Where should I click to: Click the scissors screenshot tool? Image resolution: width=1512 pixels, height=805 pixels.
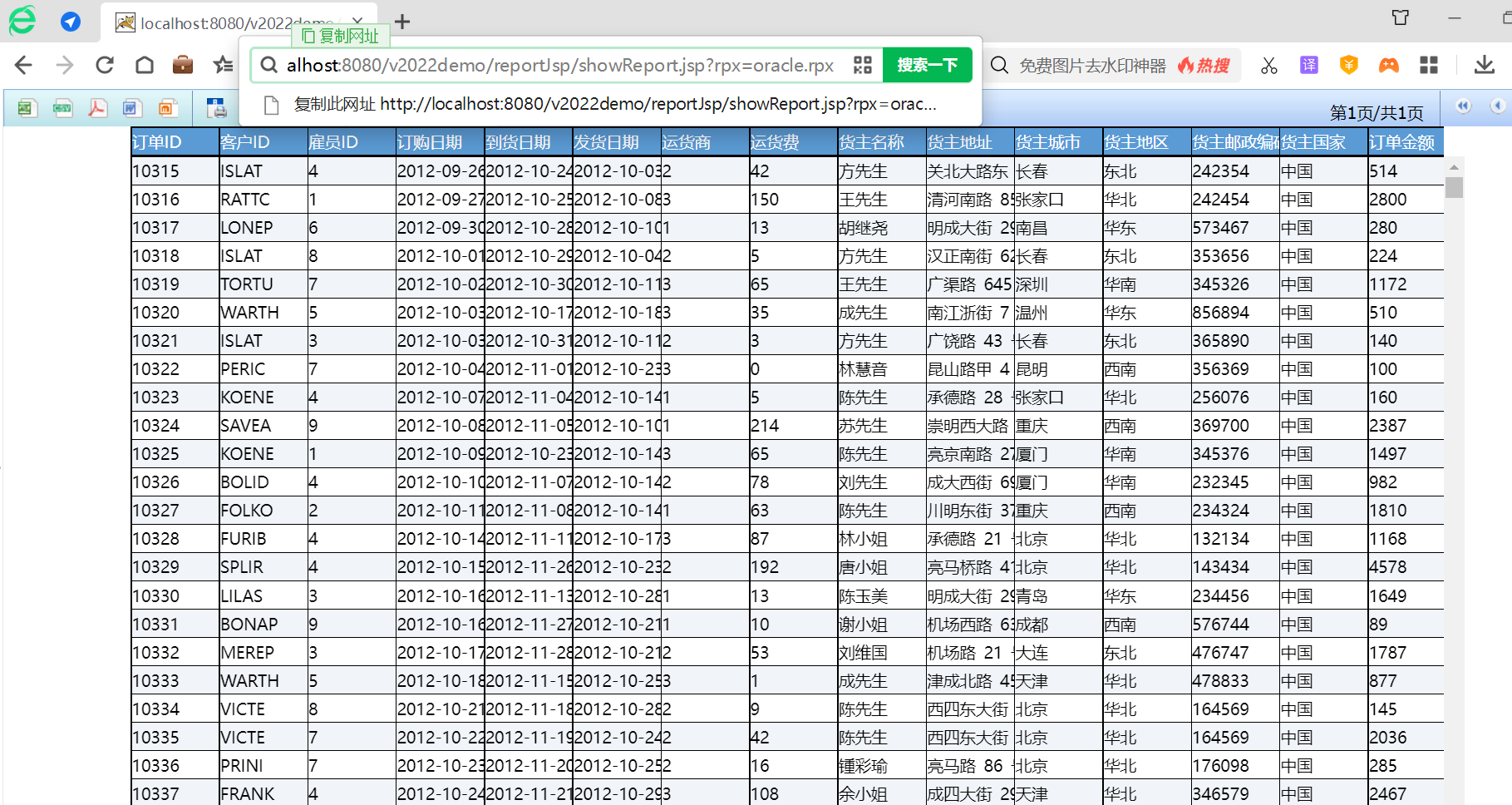pyautogui.click(x=1268, y=65)
